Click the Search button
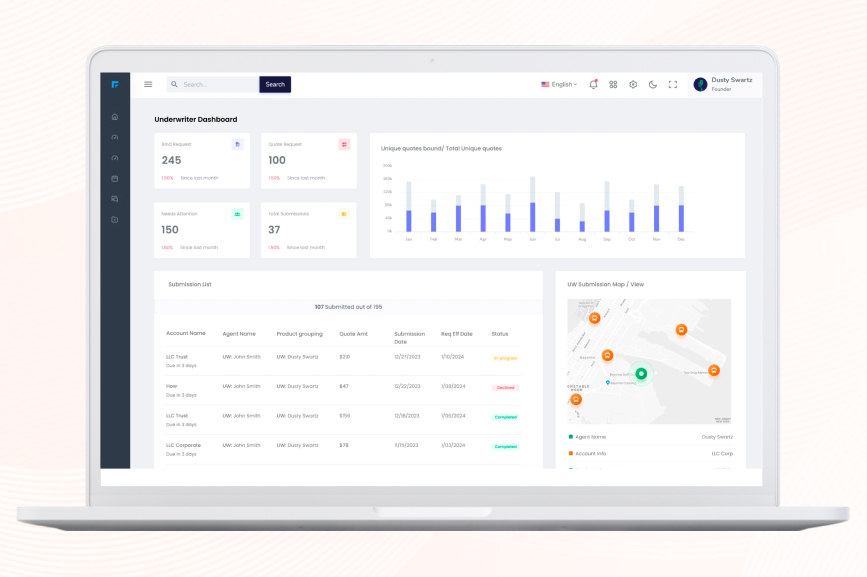 pos(275,84)
